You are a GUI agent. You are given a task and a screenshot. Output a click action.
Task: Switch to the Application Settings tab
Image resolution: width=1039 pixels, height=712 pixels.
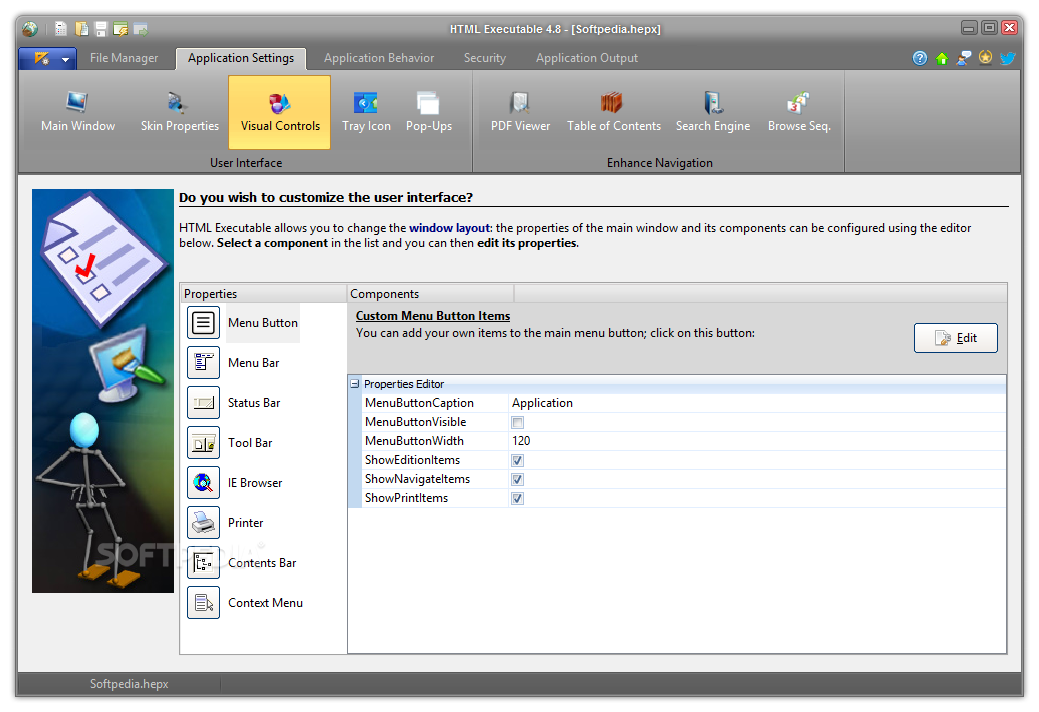(x=241, y=58)
